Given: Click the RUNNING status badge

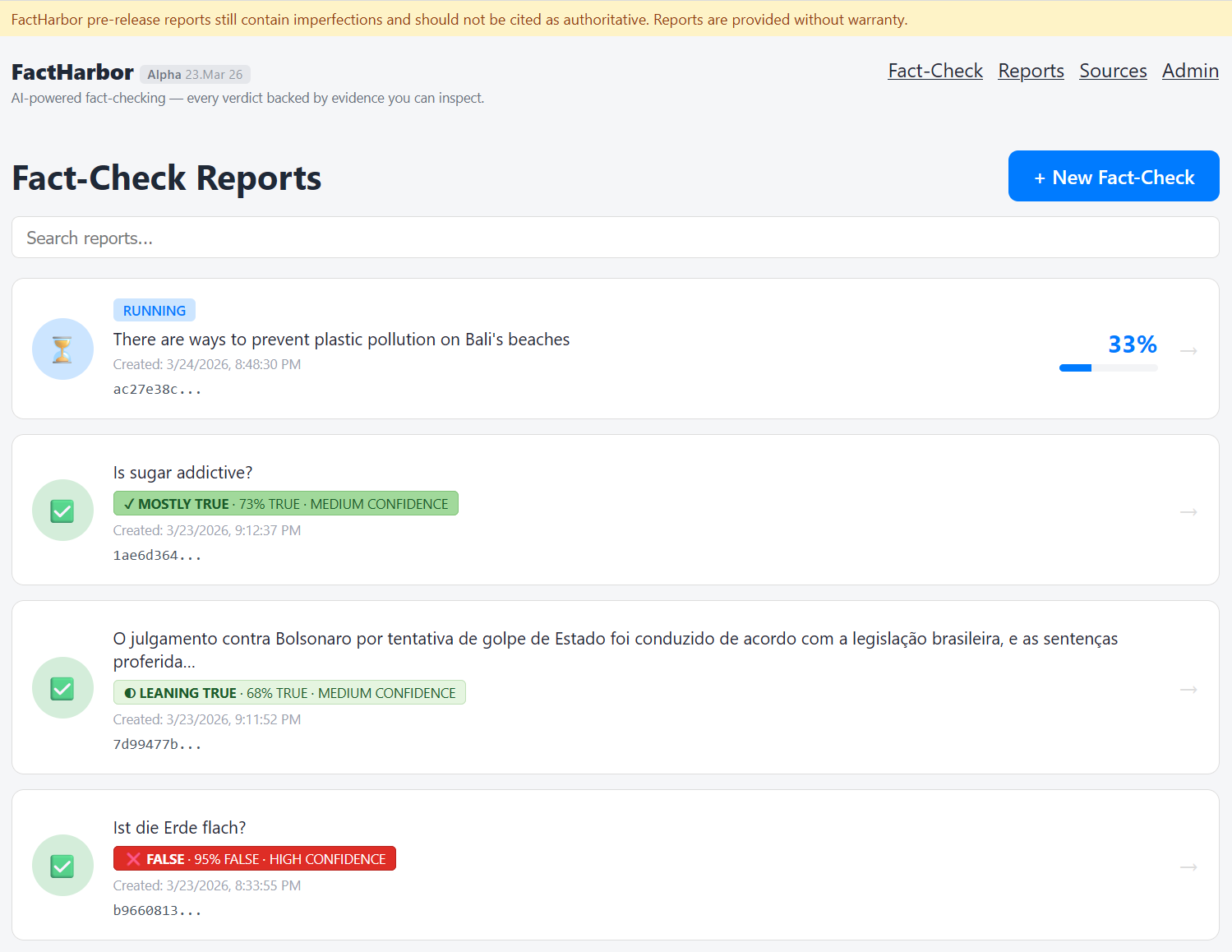Looking at the screenshot, I should pos(155,310).
